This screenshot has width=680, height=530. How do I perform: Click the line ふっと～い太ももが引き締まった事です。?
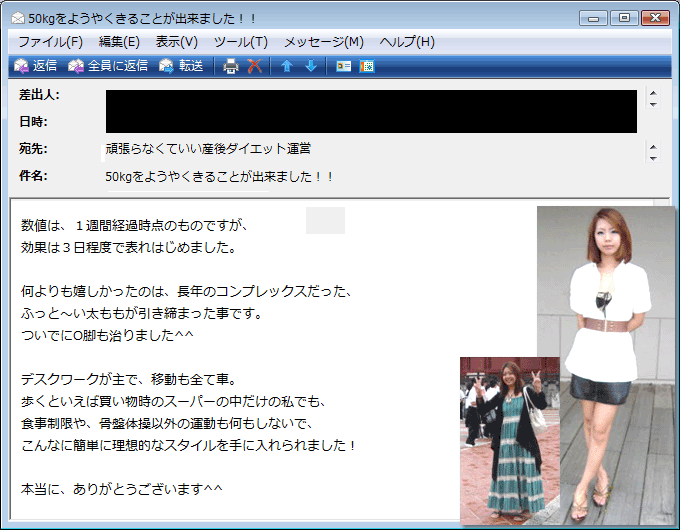(x=142, y=313)
